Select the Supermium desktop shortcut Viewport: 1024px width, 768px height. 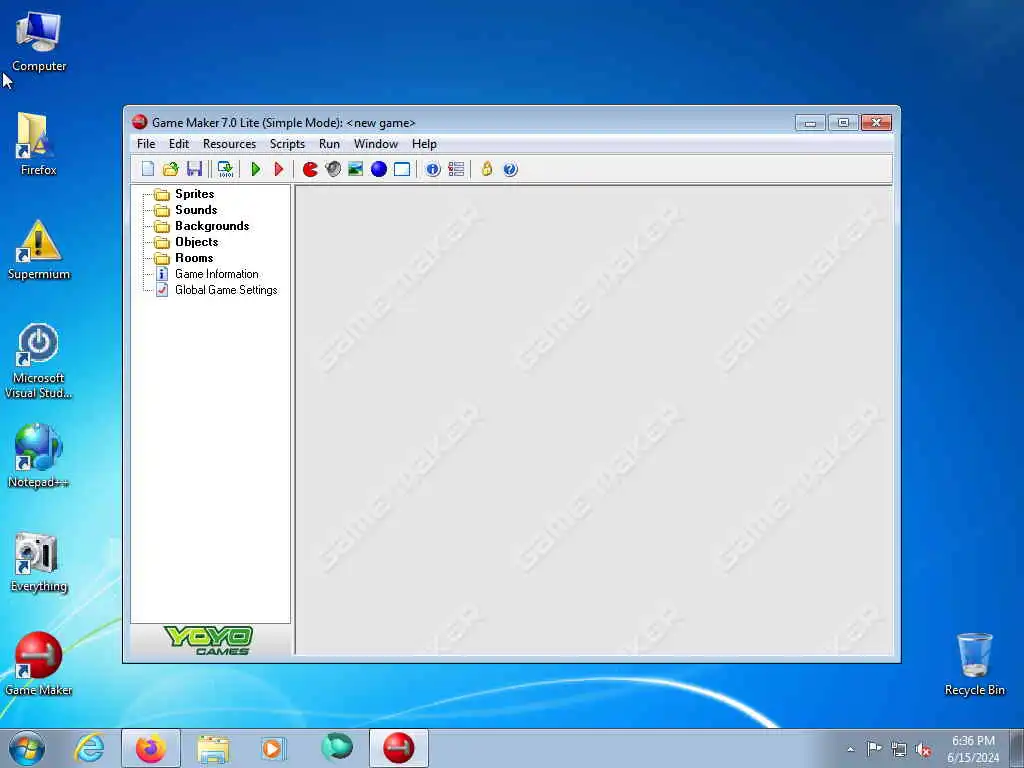pos(39,249)
